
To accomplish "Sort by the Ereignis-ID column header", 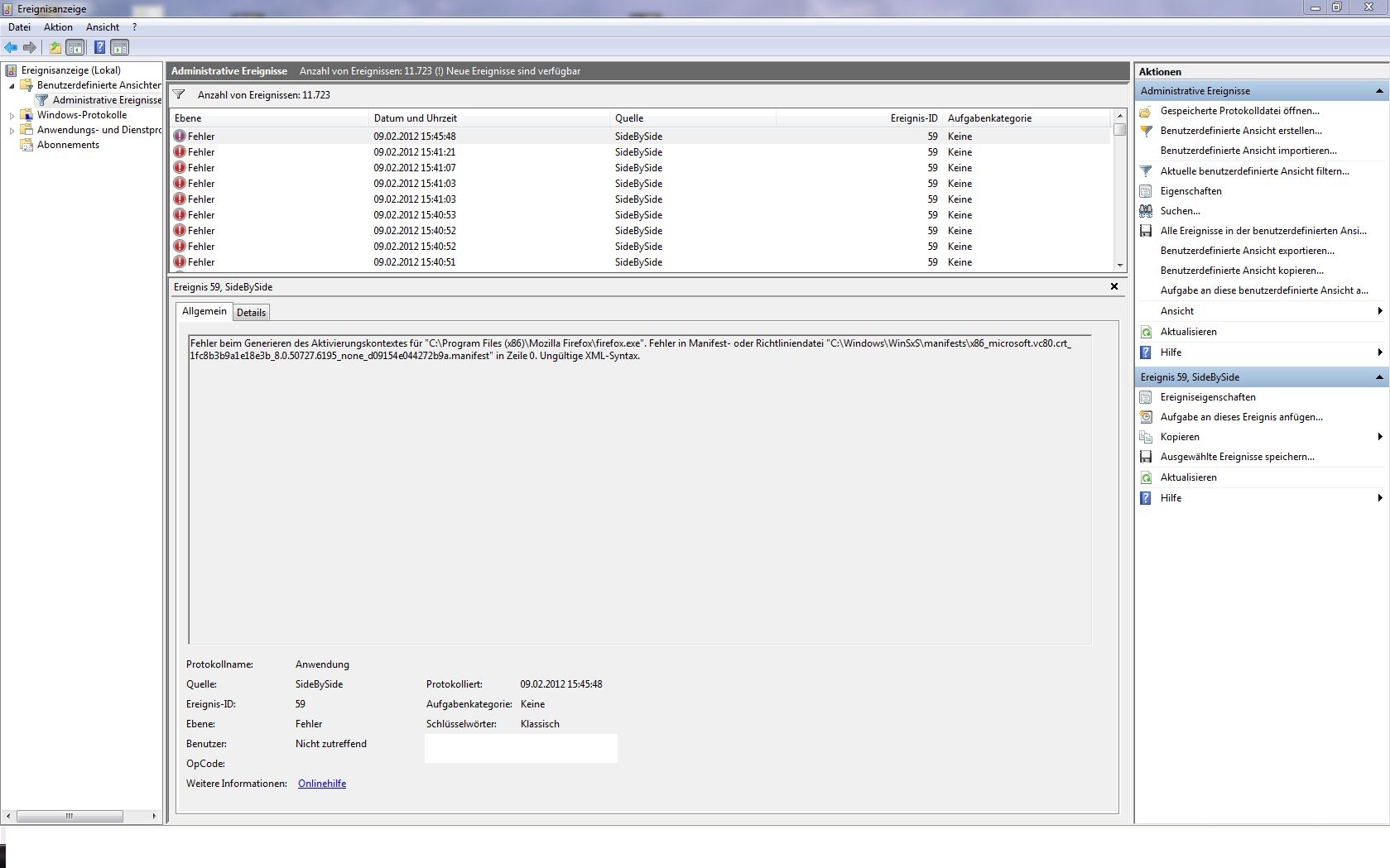I will [859, 118].
